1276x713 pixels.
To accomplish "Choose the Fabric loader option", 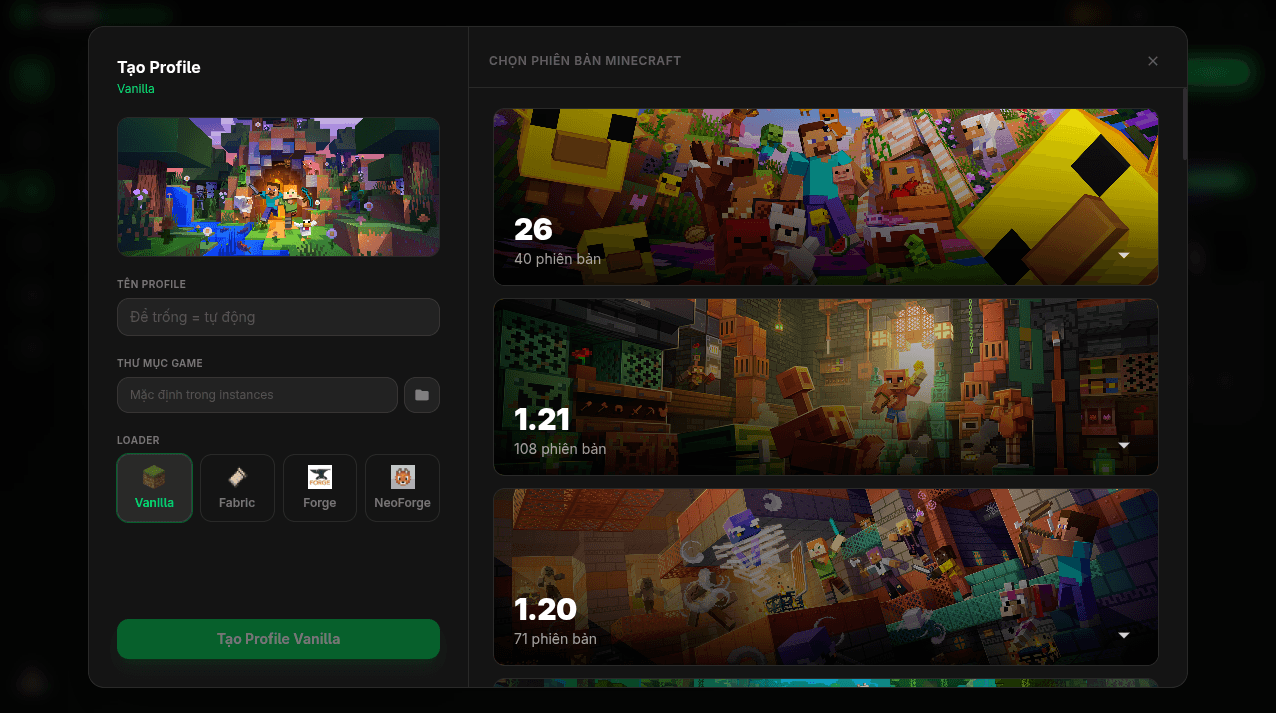I will click(x=237, y=488).
